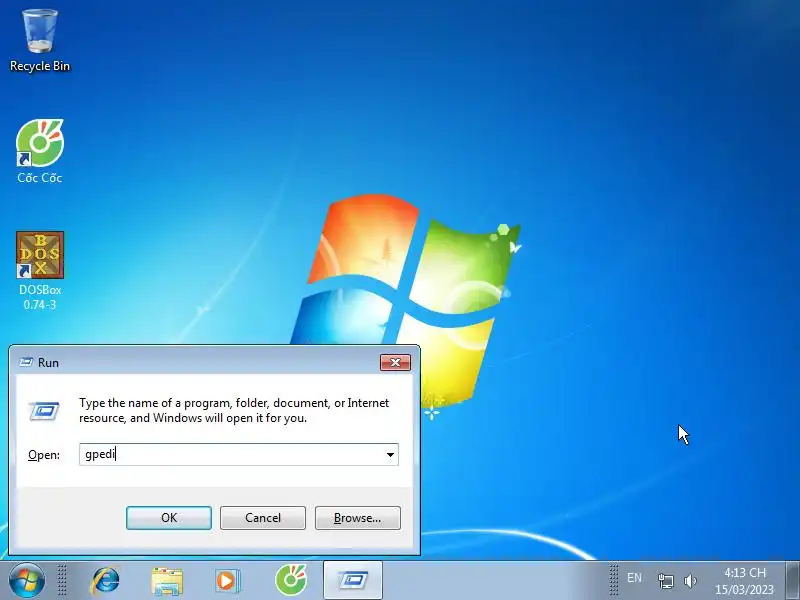This screenshot has height=600, width=800.
Task: Confirm with the OK button
Action: pyautogui.click(x=169, y=518)
